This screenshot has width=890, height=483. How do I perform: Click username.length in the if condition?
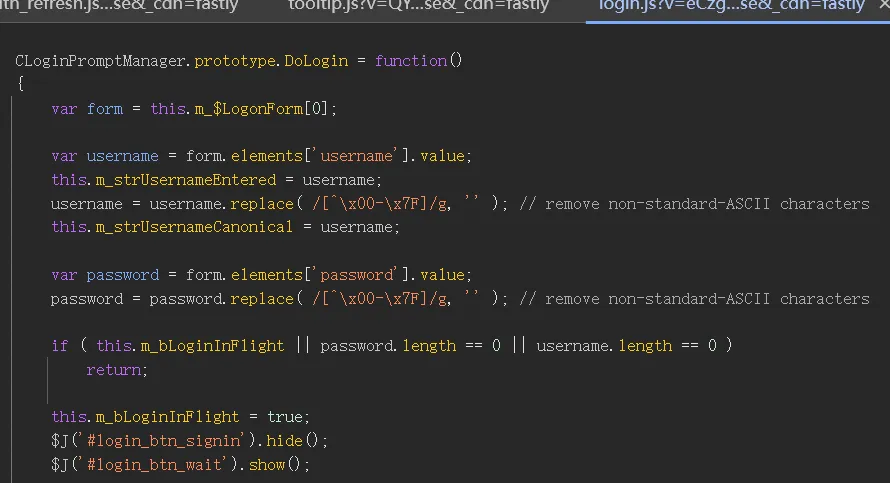pos(604,346)
